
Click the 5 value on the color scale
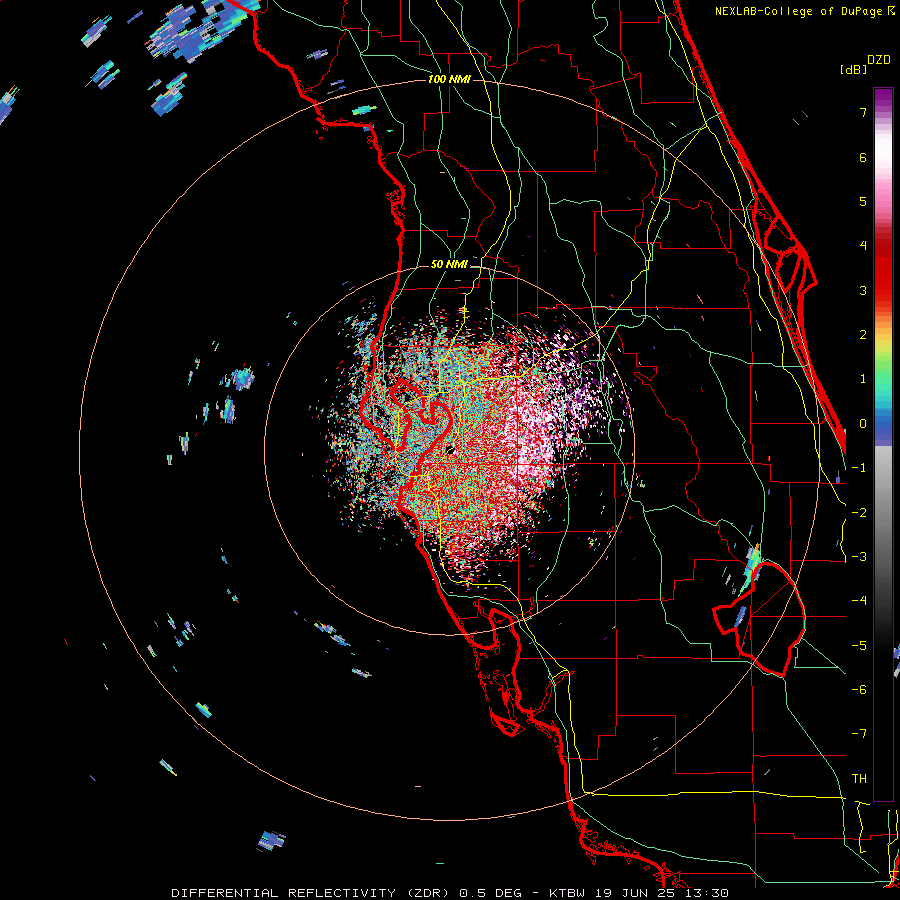pyautogui.click(x=863, y=201)
